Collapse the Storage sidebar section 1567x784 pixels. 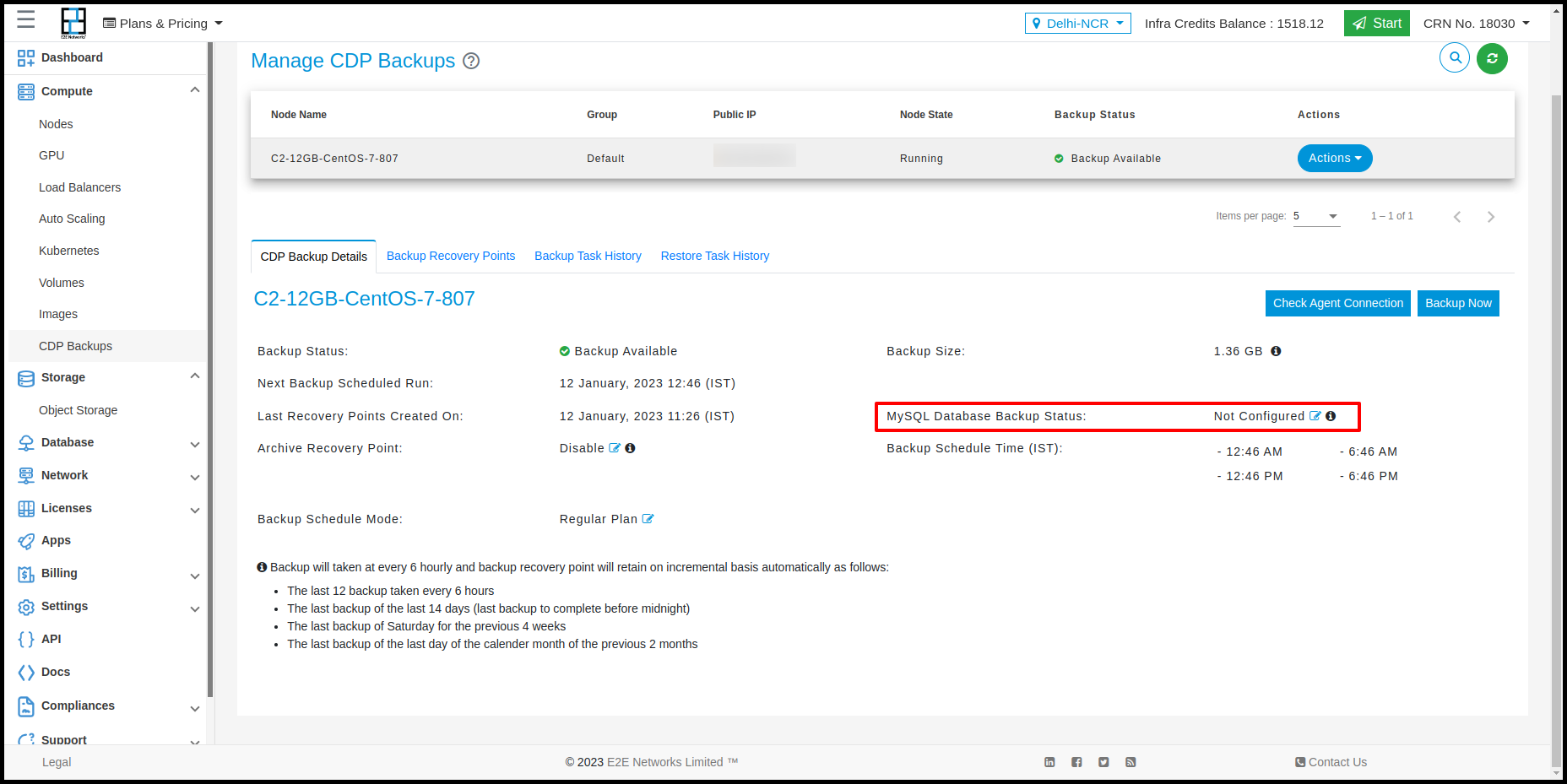pyautogui.click(x=195, y=376)
